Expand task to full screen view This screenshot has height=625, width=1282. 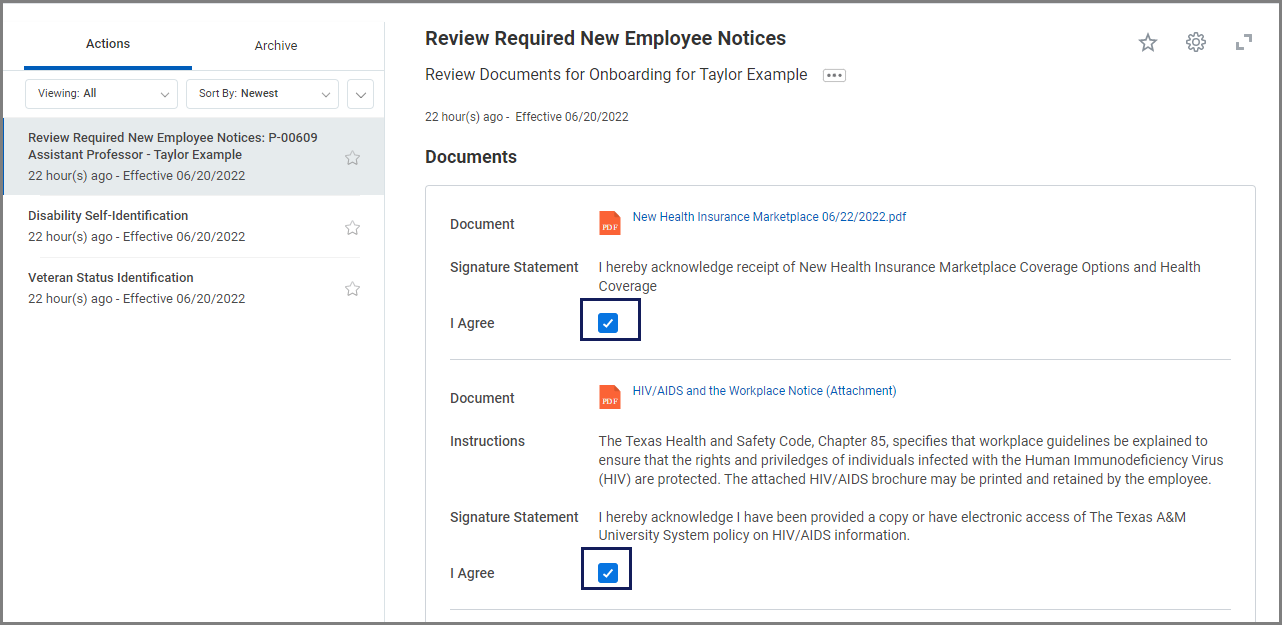pyautogui.click(x=1243, y=42)
